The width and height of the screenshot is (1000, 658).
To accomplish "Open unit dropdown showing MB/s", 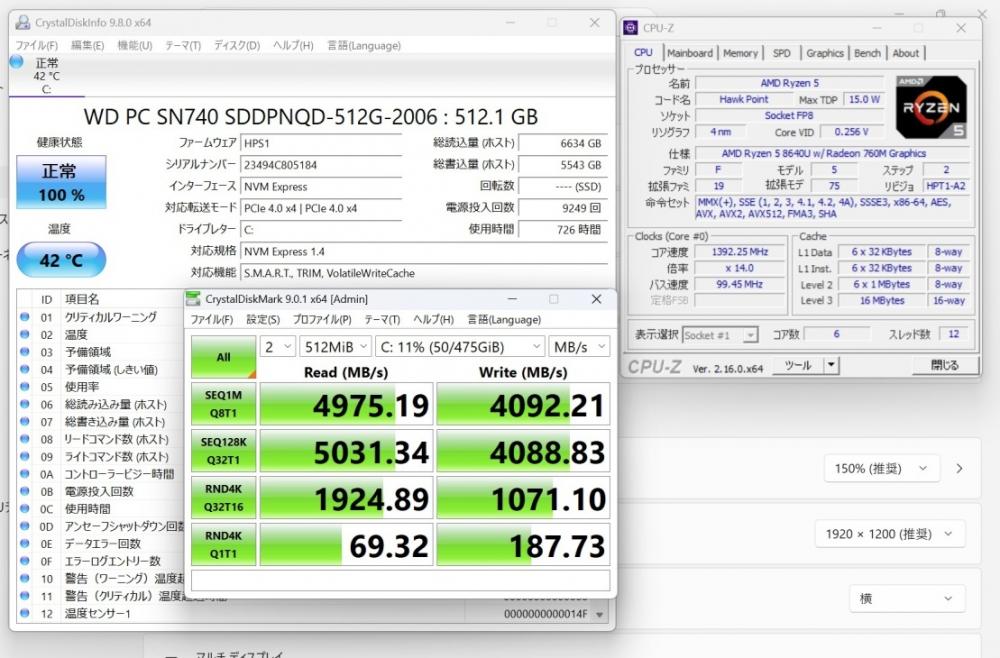I will point(579,347).
